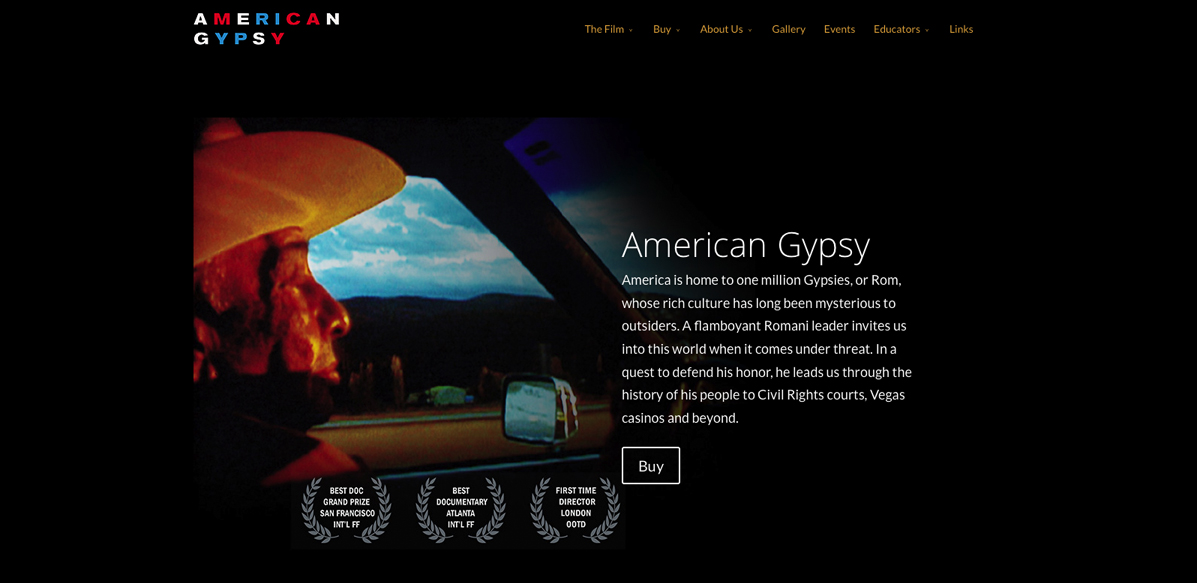The height and width of the screenshot is (583, 1197).
Task: Click the First Time Director London laurel
Action: (575, 508)
